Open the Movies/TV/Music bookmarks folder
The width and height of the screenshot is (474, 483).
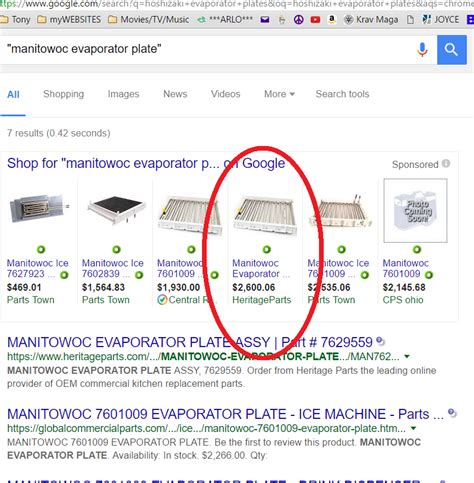click(149, 20)
